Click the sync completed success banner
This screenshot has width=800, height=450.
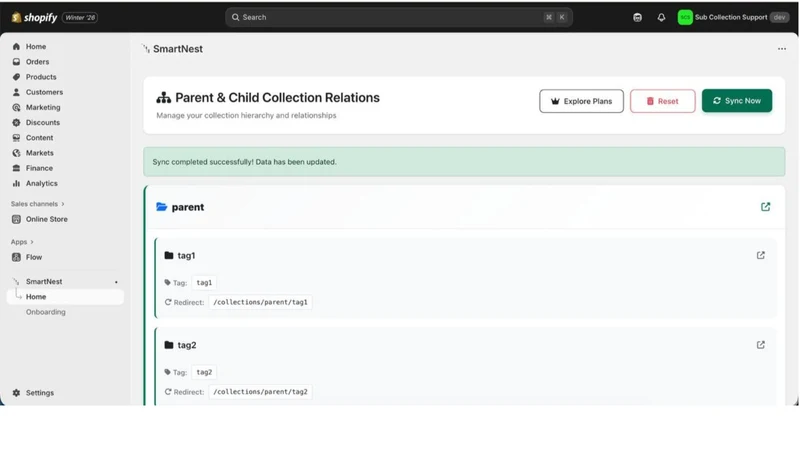point(464,162)
